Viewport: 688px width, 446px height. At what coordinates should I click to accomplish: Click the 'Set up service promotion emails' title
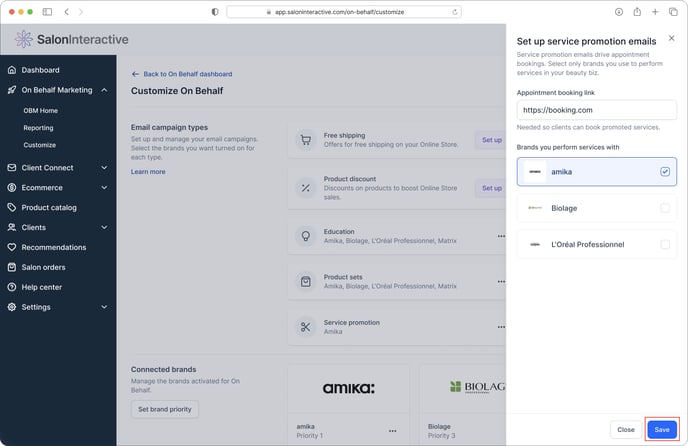tap(587, 41)
